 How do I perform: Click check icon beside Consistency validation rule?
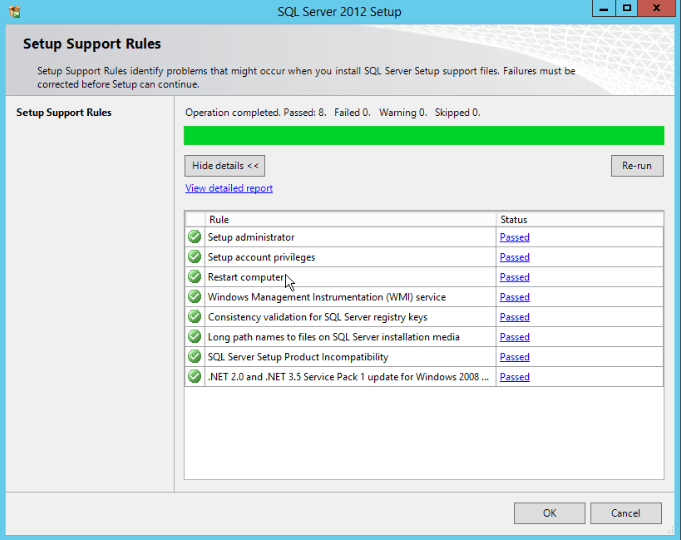click(x=194, y=317)
